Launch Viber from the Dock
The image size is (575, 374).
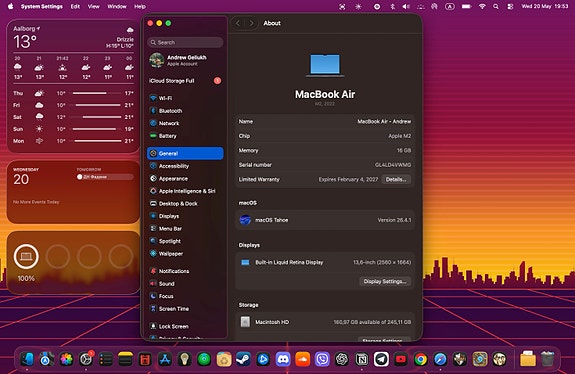322,359
